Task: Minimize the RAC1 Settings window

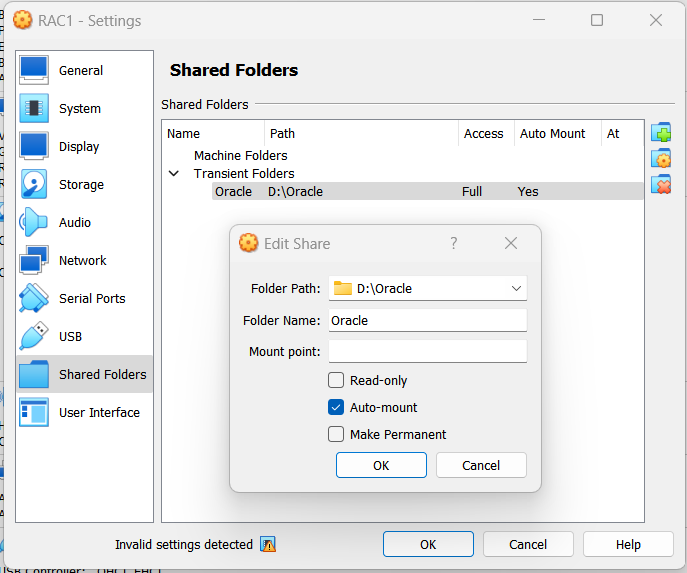Action: 539,20
